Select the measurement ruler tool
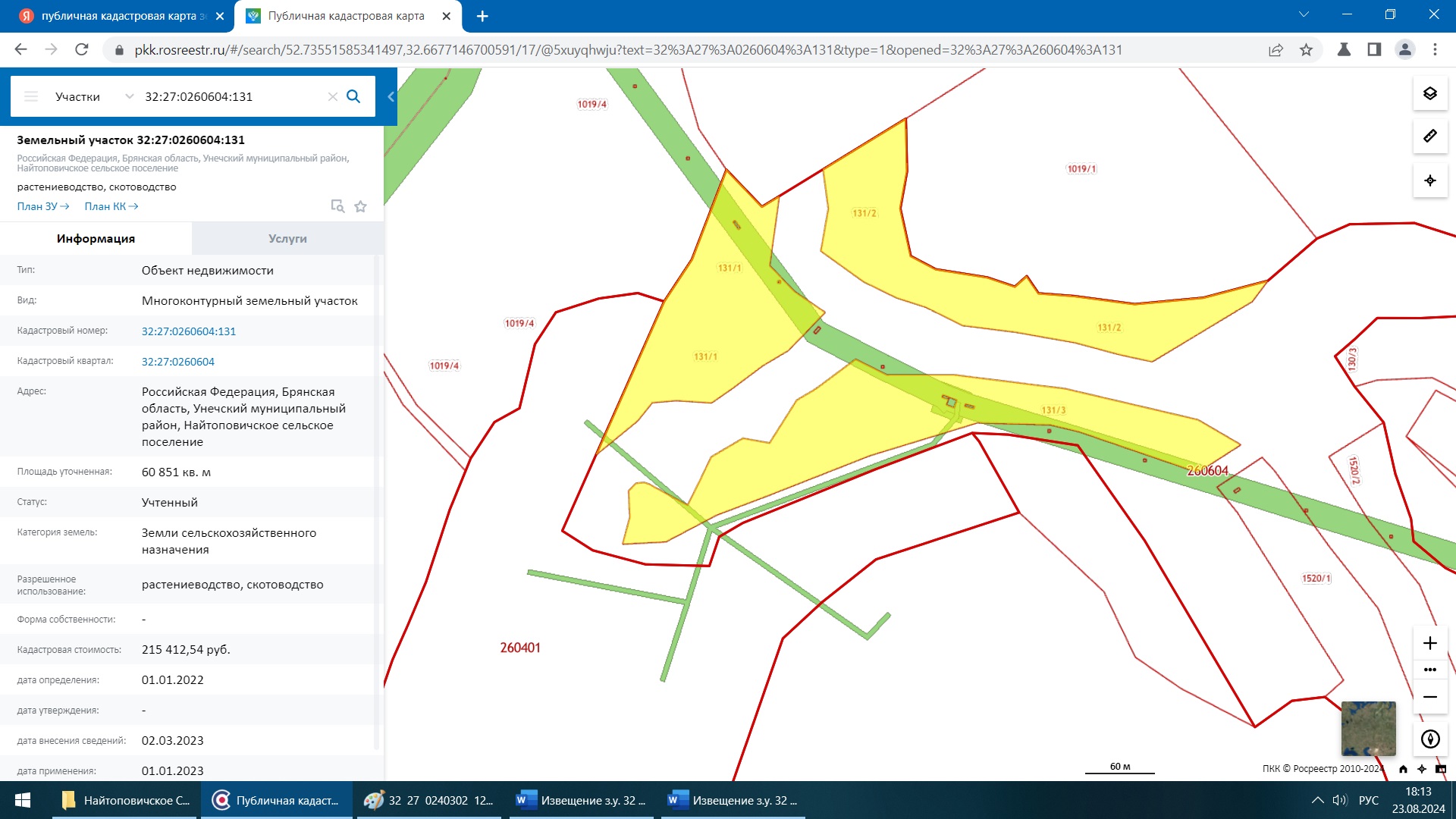The width and height of the screenshot is (1456, 819). pos(1429,136)
